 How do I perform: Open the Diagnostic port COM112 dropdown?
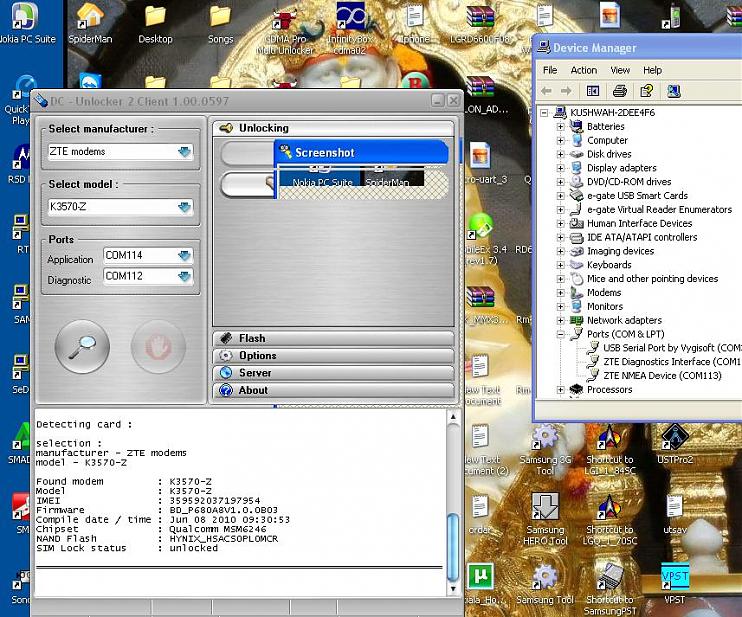pyautogui.click(x=184, y=277)
